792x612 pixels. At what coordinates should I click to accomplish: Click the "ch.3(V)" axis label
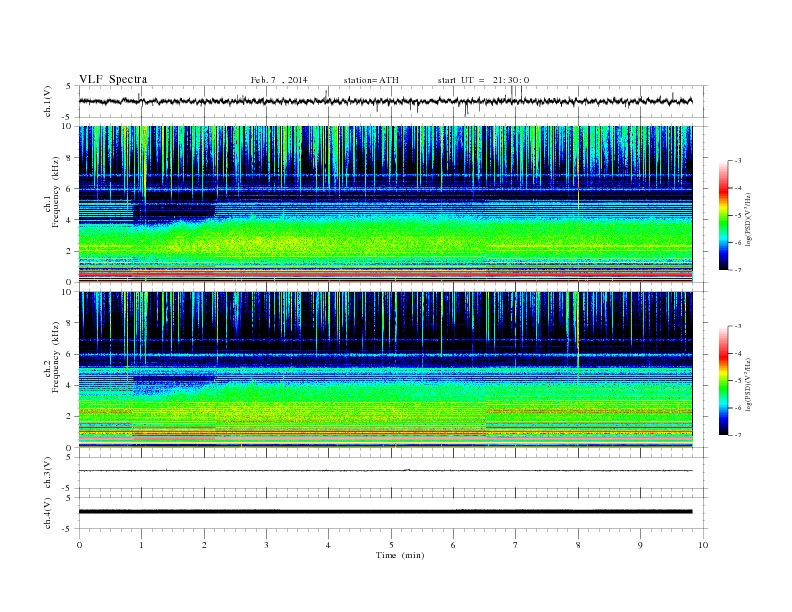coord(48,473)
